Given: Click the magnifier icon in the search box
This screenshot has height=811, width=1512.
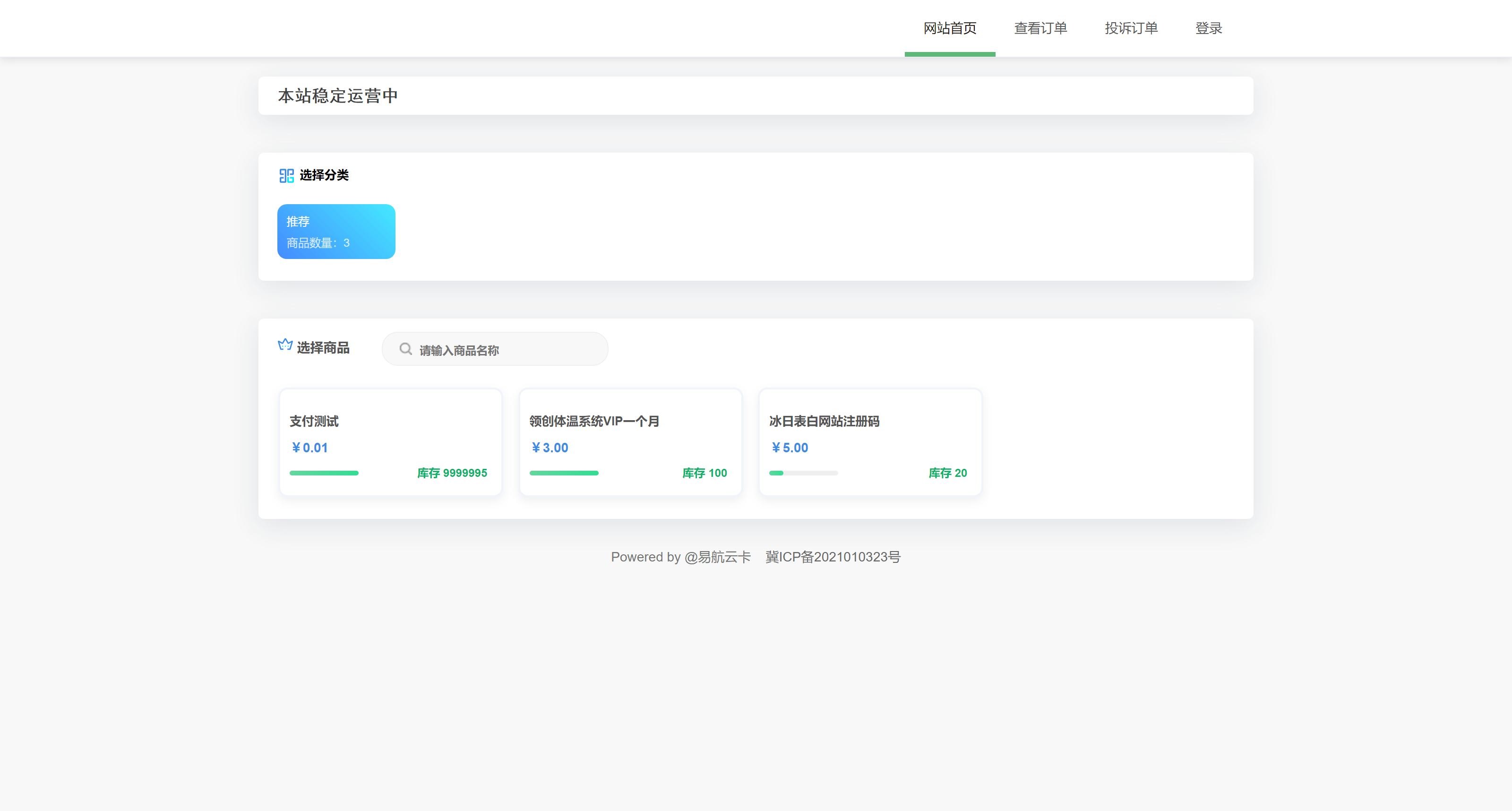Looking at the screenshot, I should (x=405, y=349).
